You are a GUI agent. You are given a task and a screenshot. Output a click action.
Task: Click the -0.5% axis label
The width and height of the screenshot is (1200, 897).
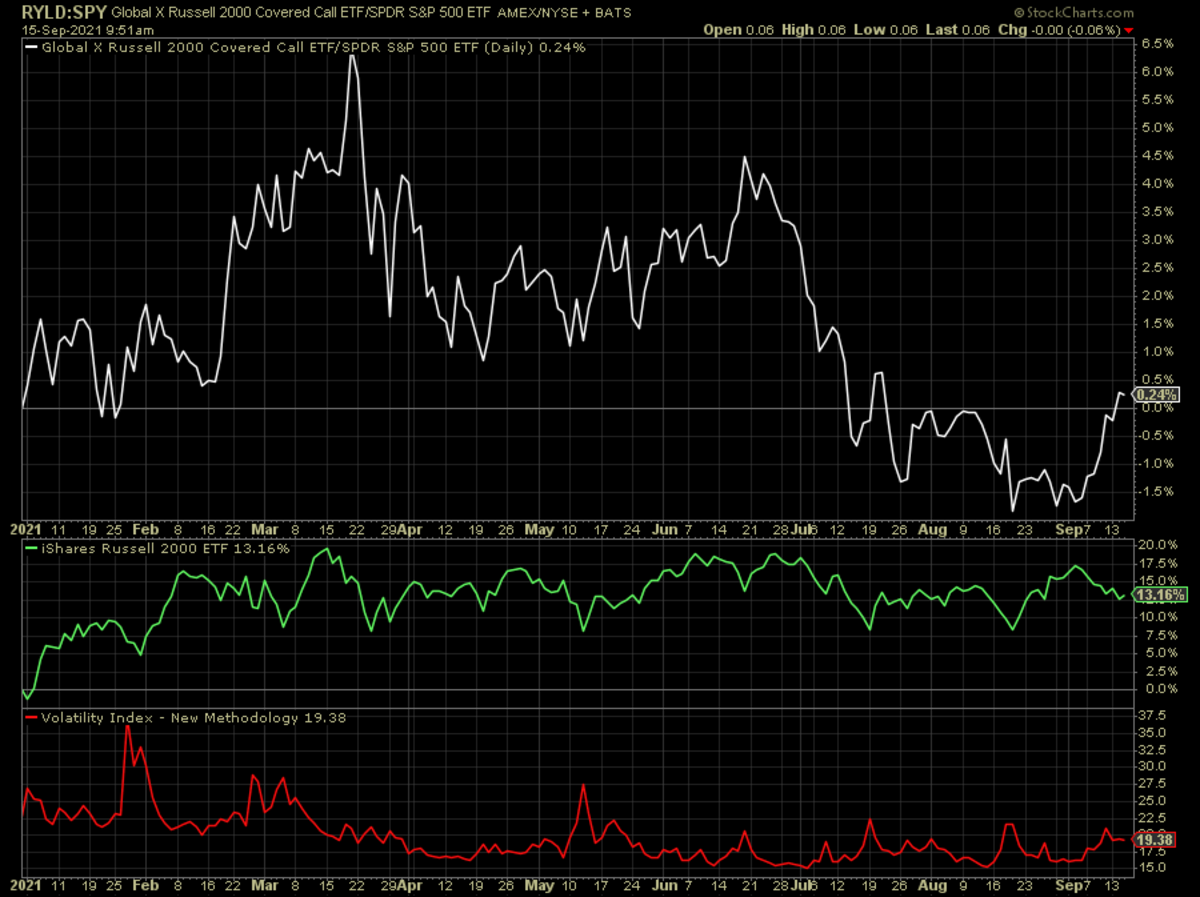pyautogui.click(x=1157, y=436)
